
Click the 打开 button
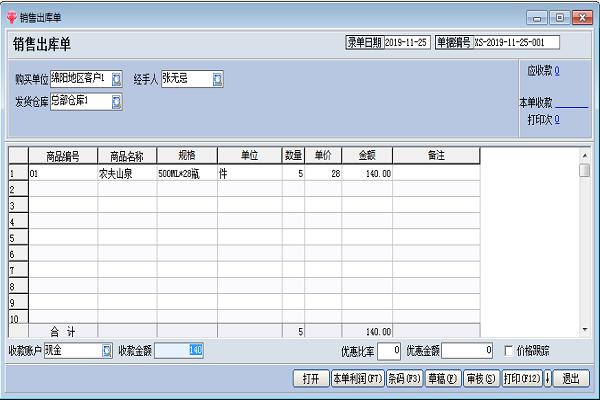[311, 379]
